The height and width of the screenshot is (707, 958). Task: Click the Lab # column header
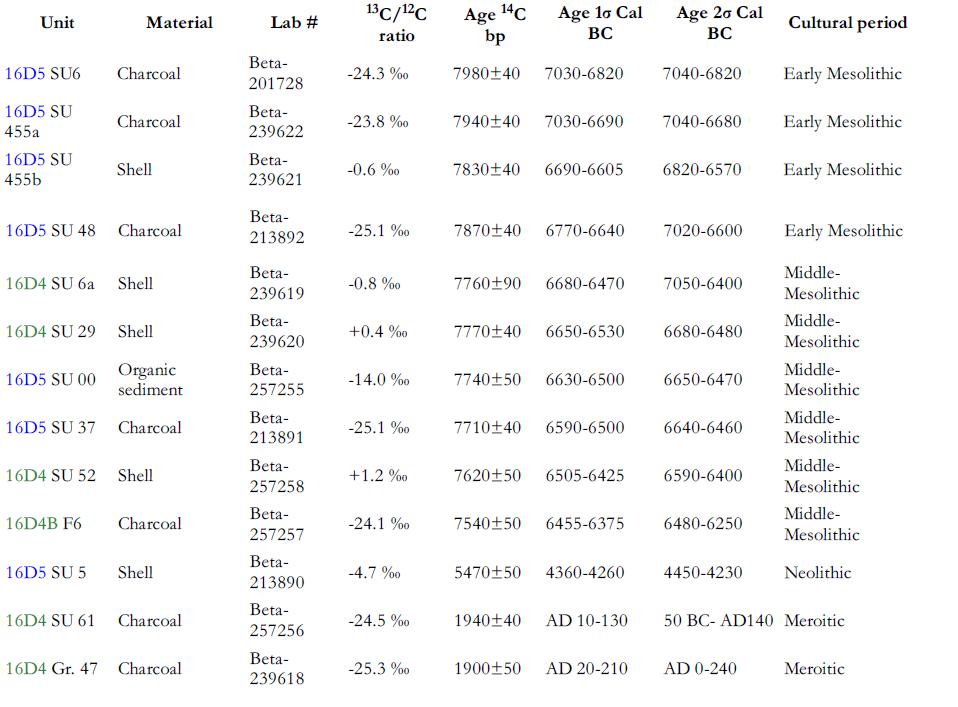click(294, 23)
